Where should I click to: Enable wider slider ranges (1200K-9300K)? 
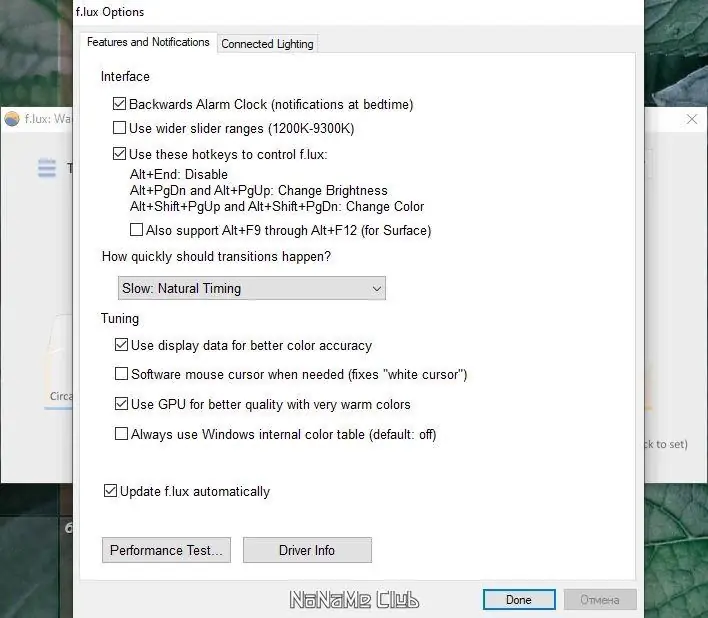[x=119, y=128]
